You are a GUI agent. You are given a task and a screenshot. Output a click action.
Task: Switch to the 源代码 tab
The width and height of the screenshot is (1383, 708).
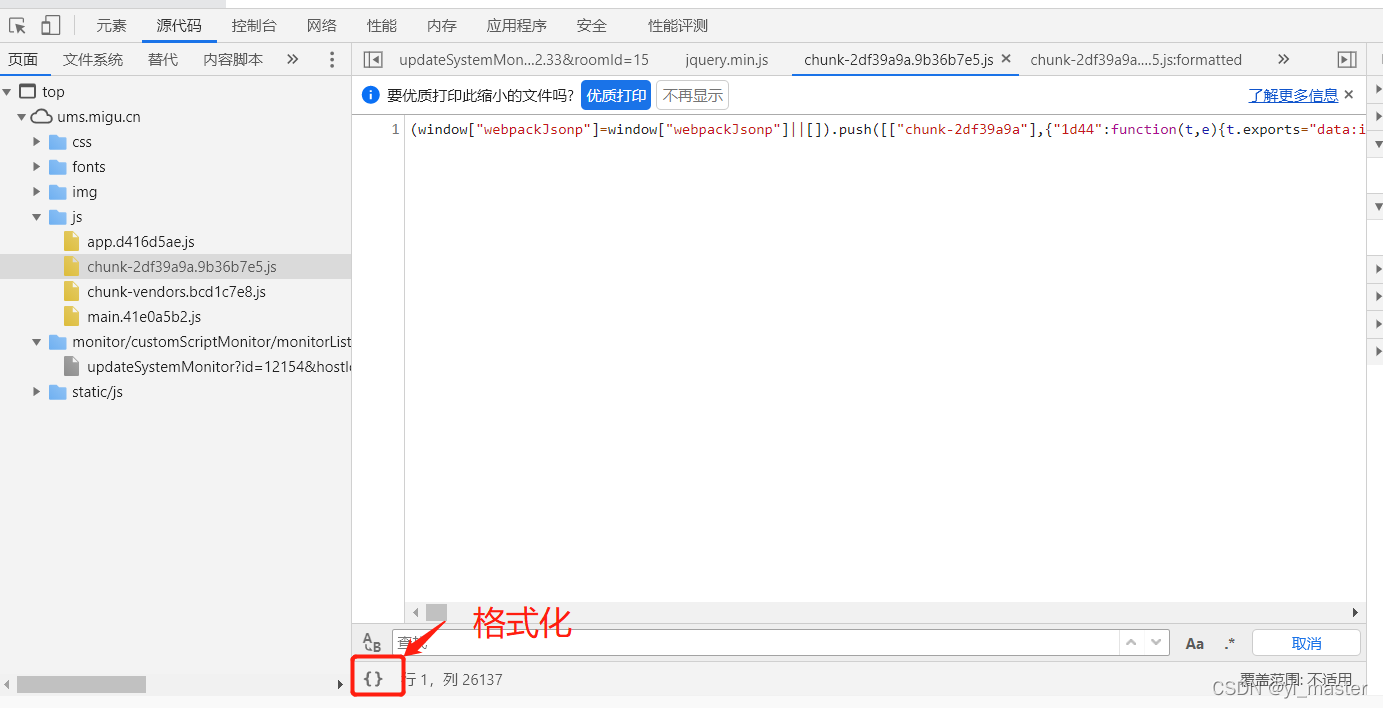pos(179,26)
